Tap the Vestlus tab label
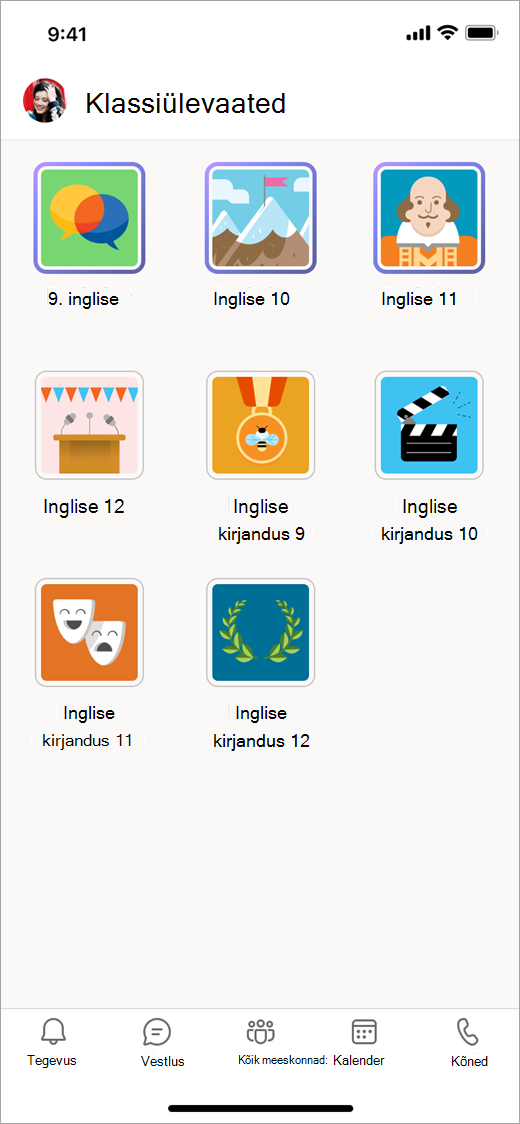 (x=163, y=1062)
